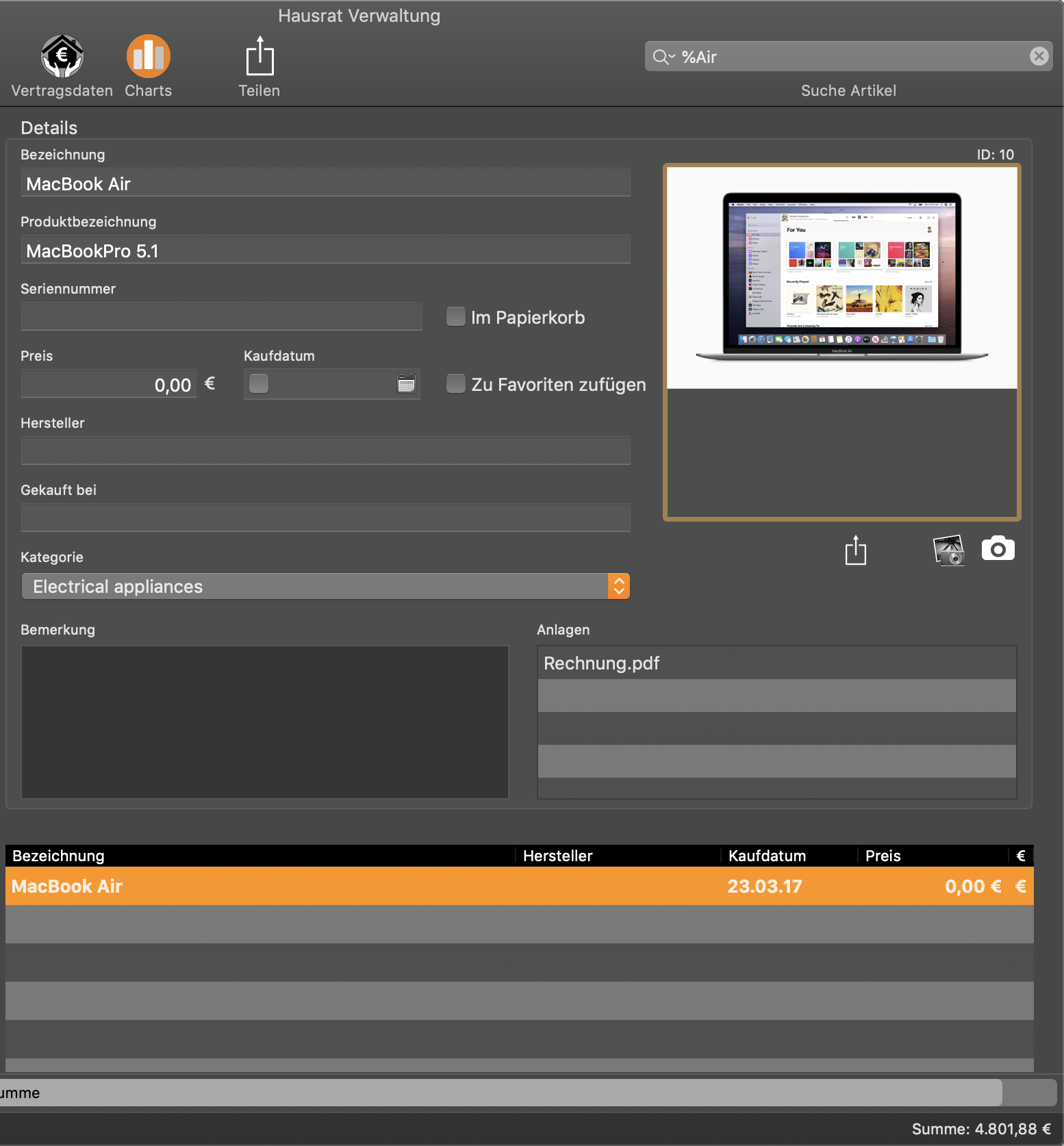This screenshot has height=1146, width=1064.
Task: Click the 23.03.17 date cell
Action: (x=765, y=887)
